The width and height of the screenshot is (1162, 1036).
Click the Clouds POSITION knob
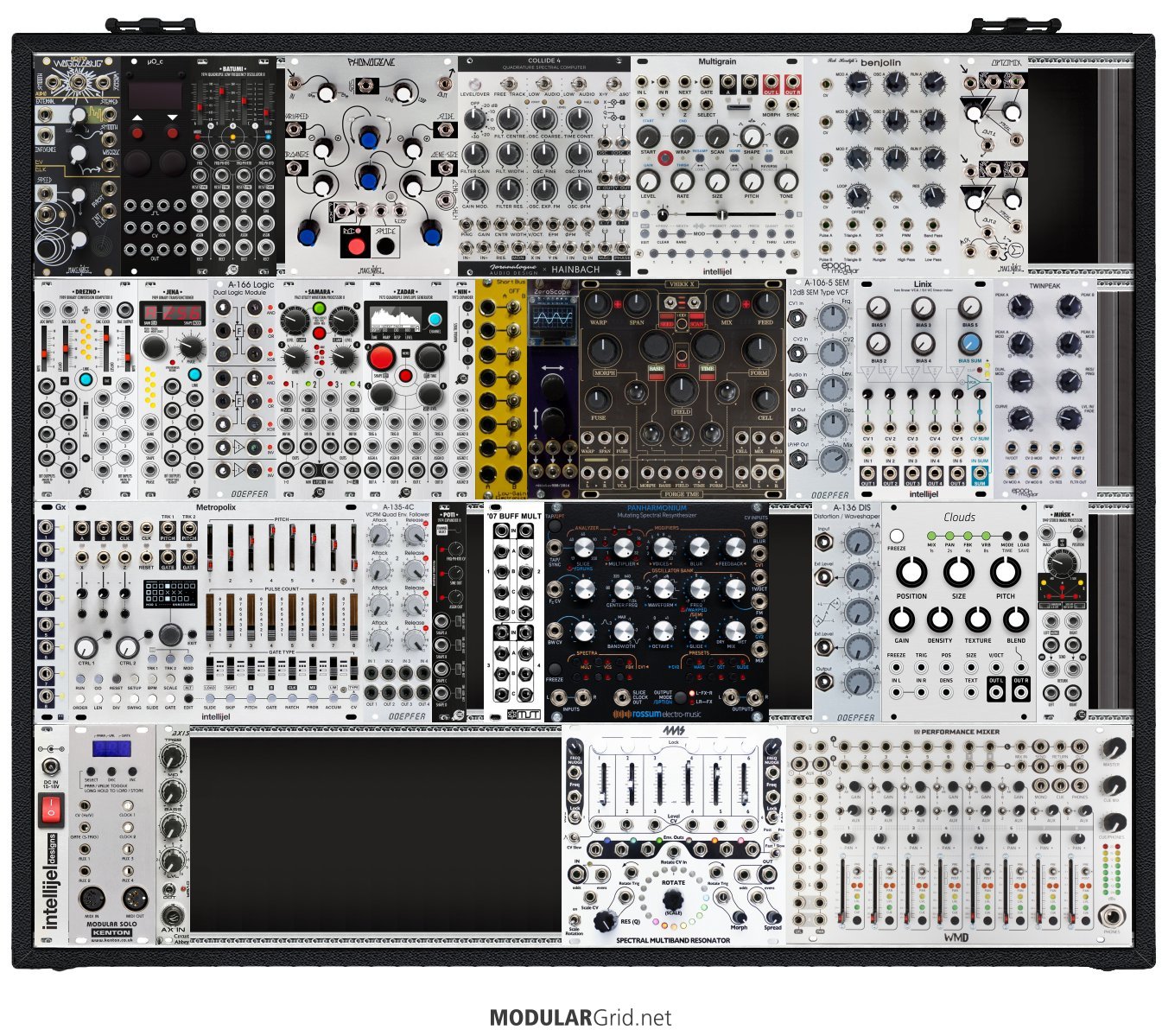coord(911,572)
